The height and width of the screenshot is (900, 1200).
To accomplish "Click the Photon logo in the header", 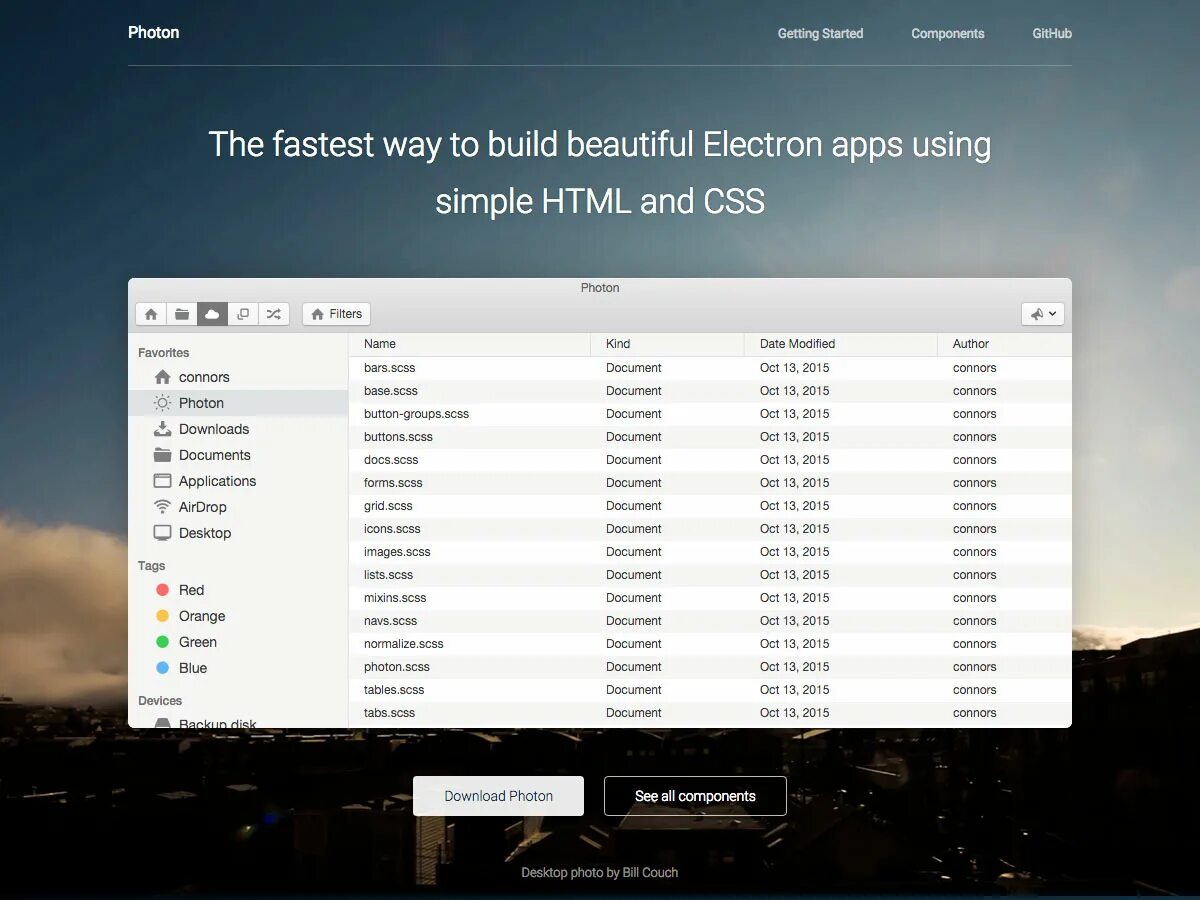I will coord(154,32).
